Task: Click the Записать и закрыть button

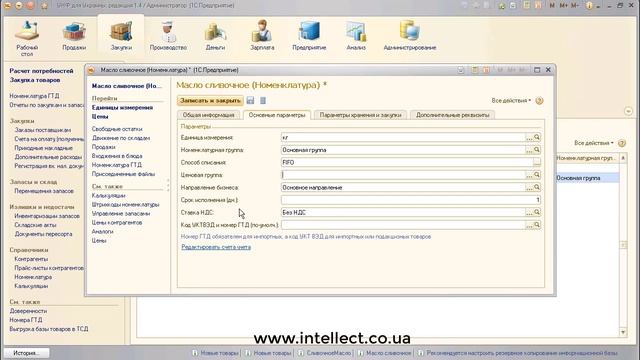Action: pyautogui.click(x=210, y=100)
